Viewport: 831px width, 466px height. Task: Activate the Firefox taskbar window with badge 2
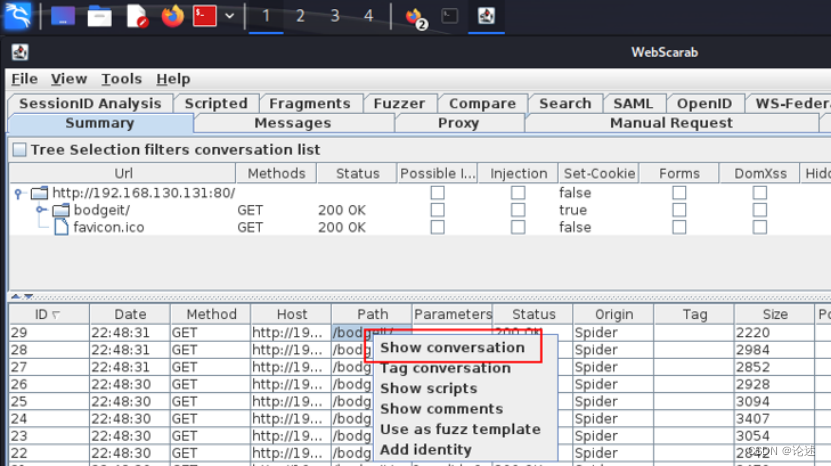point(416,17)
